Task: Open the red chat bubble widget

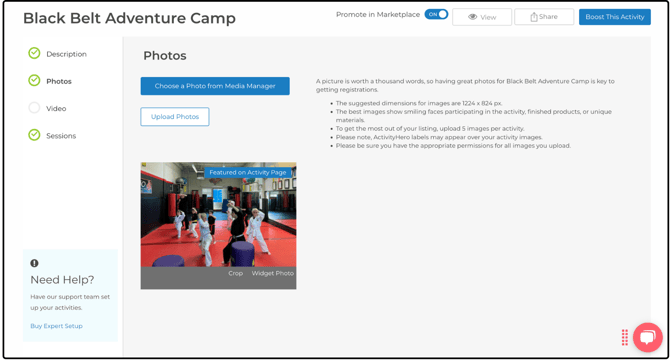Action: tap(648, 337)
